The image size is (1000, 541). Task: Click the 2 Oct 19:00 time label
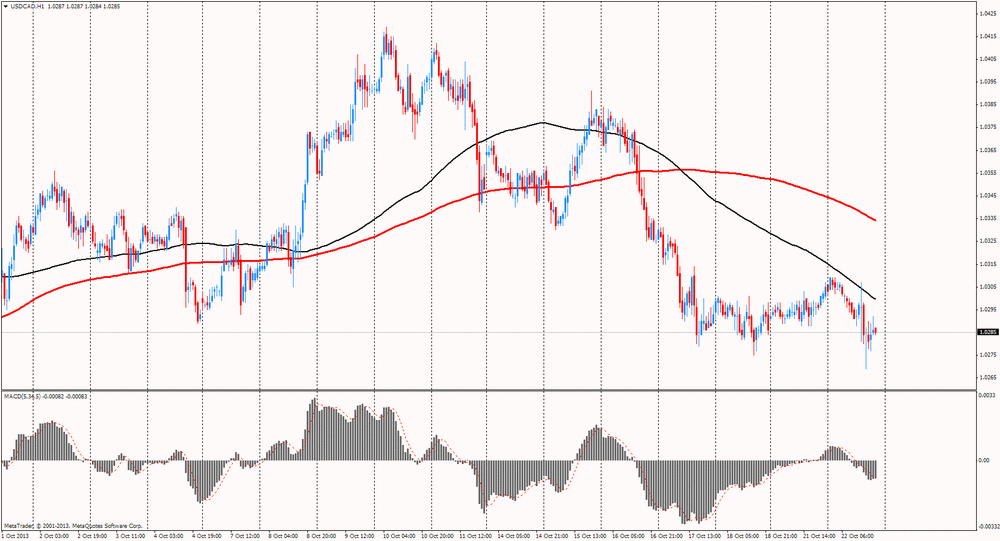(92, 536)
